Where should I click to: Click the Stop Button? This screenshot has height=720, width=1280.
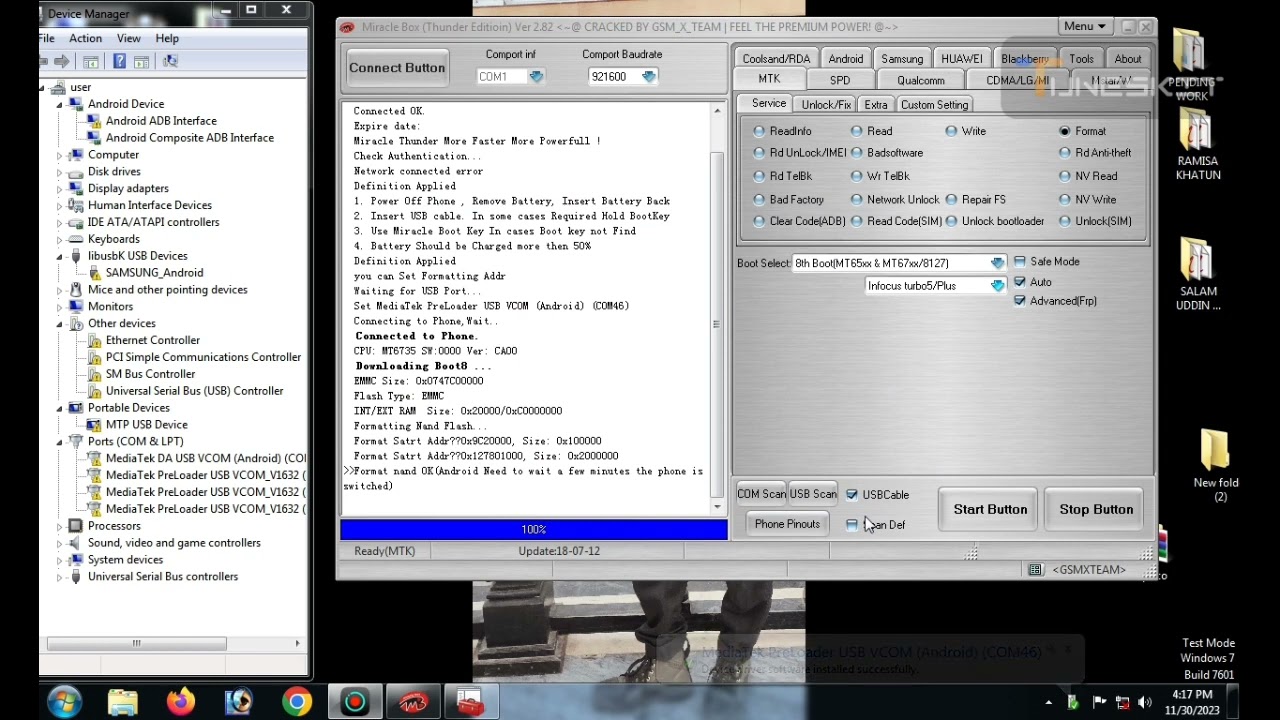pos(1096,510)
